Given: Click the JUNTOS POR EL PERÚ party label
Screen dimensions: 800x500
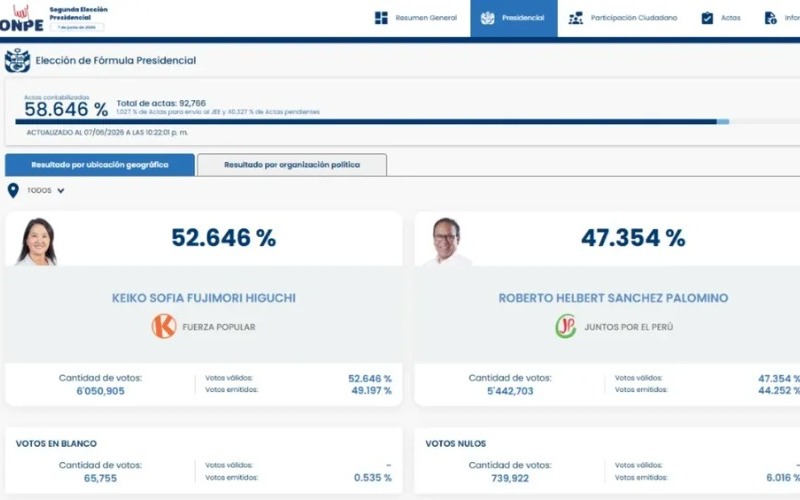Looking at the screenshot, I should click(x=629, y=327).
